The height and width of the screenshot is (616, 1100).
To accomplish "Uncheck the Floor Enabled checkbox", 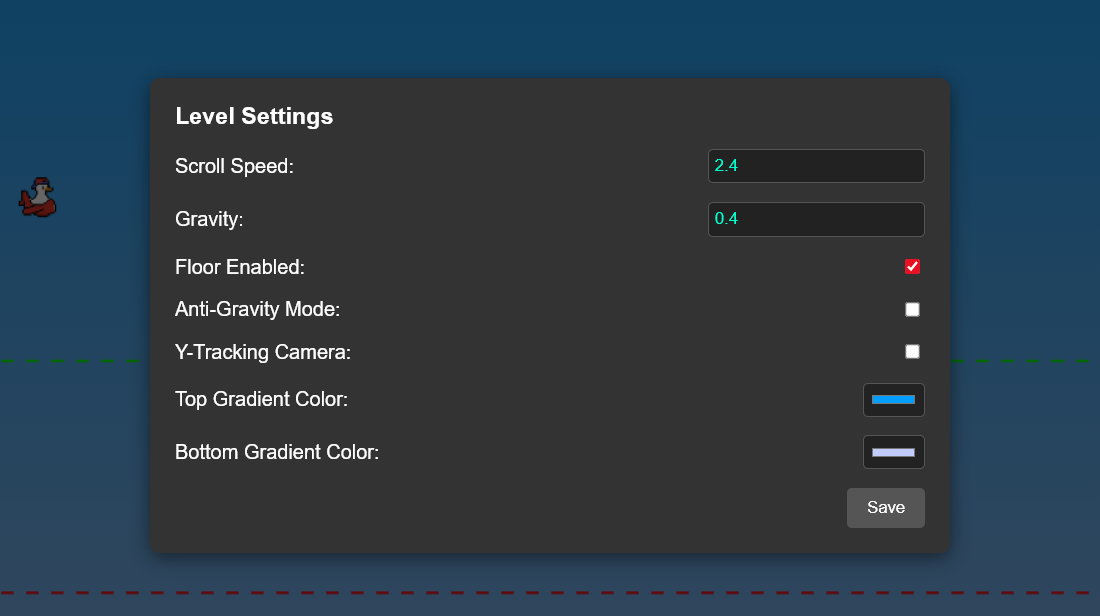I will [x=912, y=267].
